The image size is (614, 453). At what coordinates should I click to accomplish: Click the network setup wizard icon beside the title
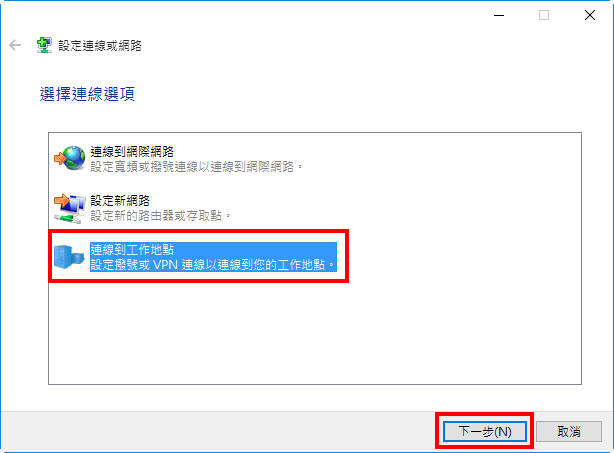[x=44, y=45]
